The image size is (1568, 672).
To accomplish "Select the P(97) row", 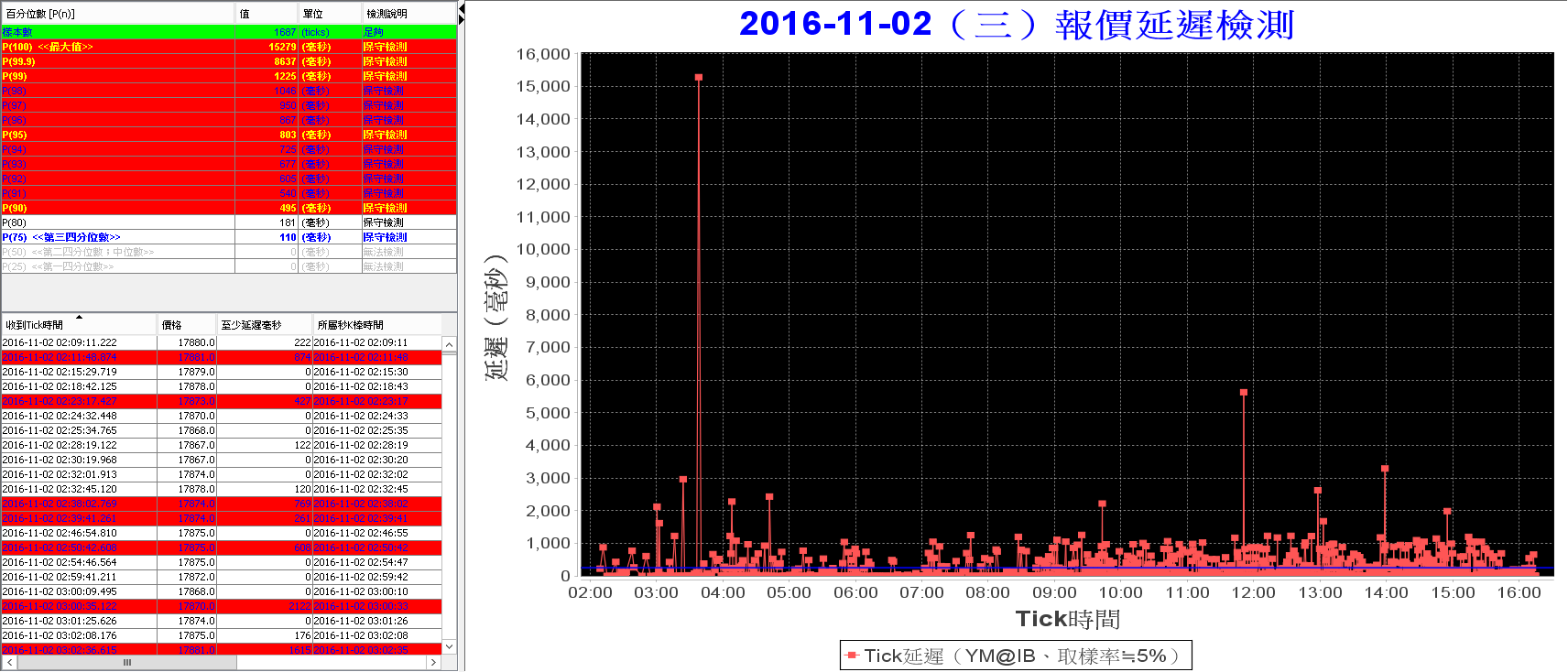I will (x=229, y=105).
